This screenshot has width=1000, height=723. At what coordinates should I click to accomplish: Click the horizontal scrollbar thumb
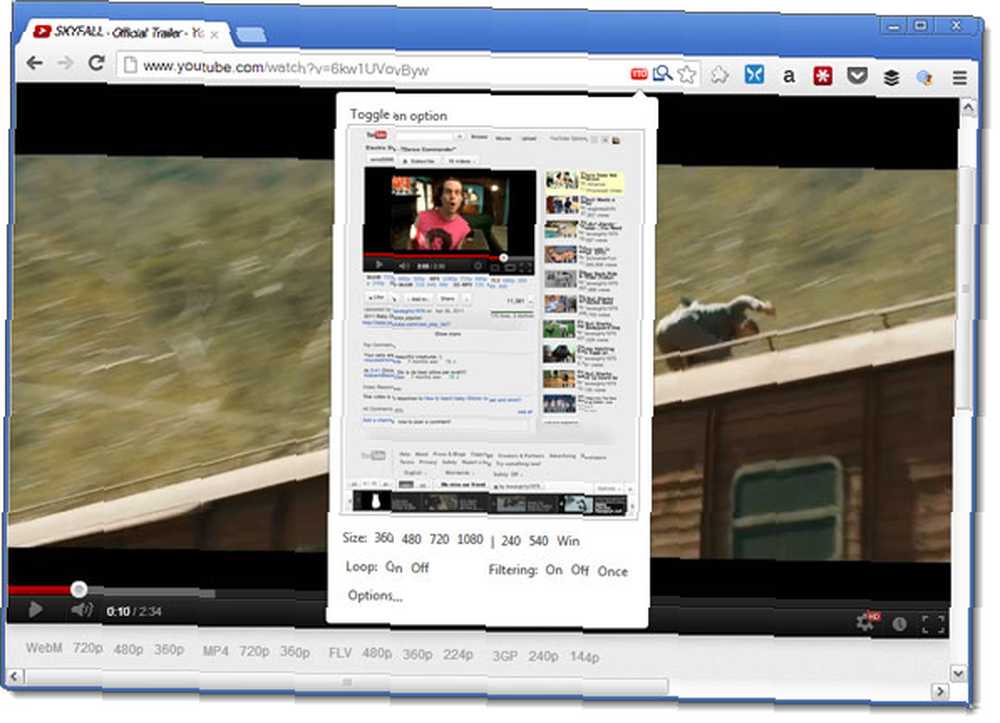click(347, 682)
